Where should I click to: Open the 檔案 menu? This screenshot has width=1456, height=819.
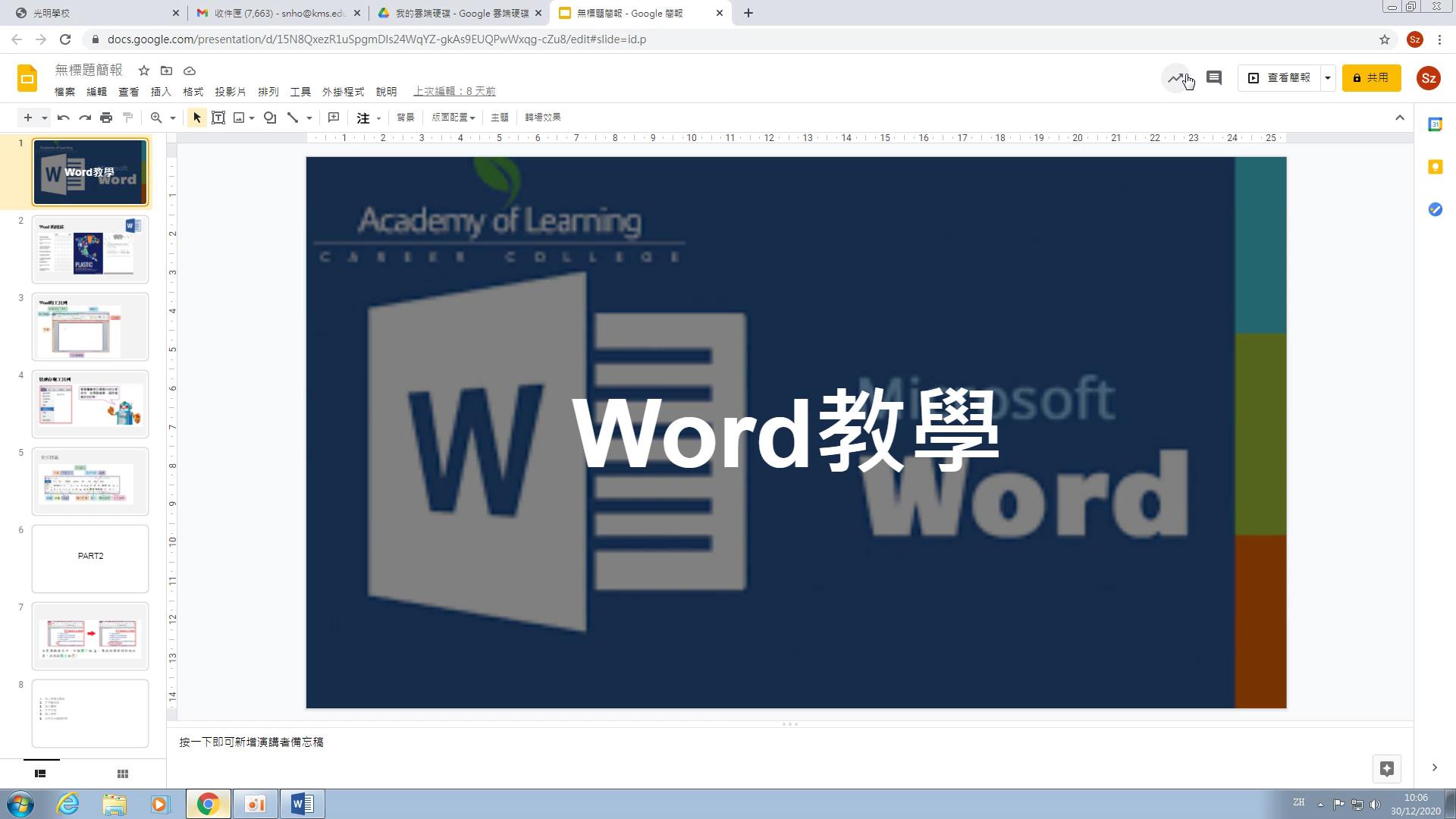point(64,92)
